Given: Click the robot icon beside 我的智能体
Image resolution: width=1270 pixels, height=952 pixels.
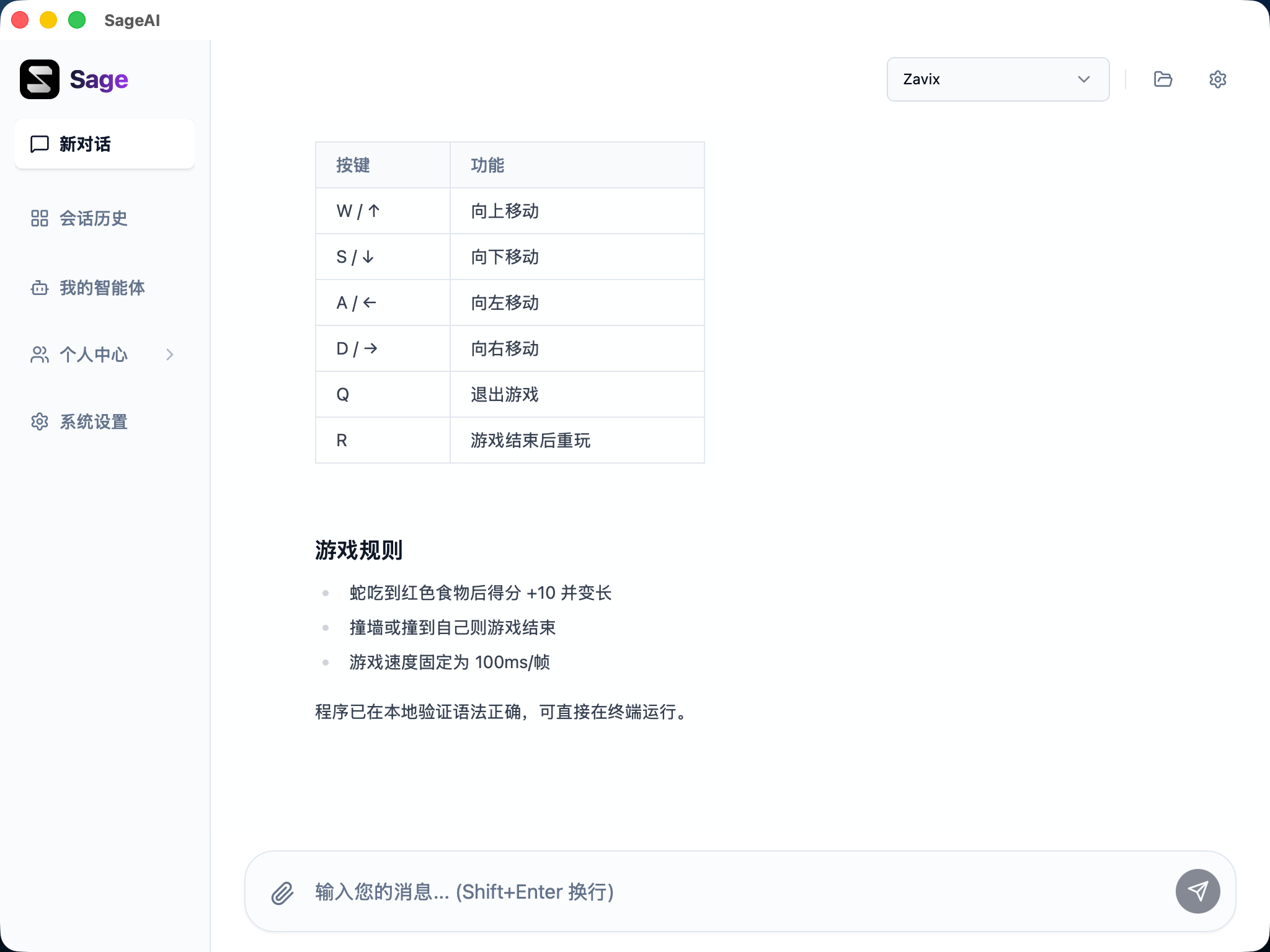Looking at the screenshot, I should coord(39,288).
